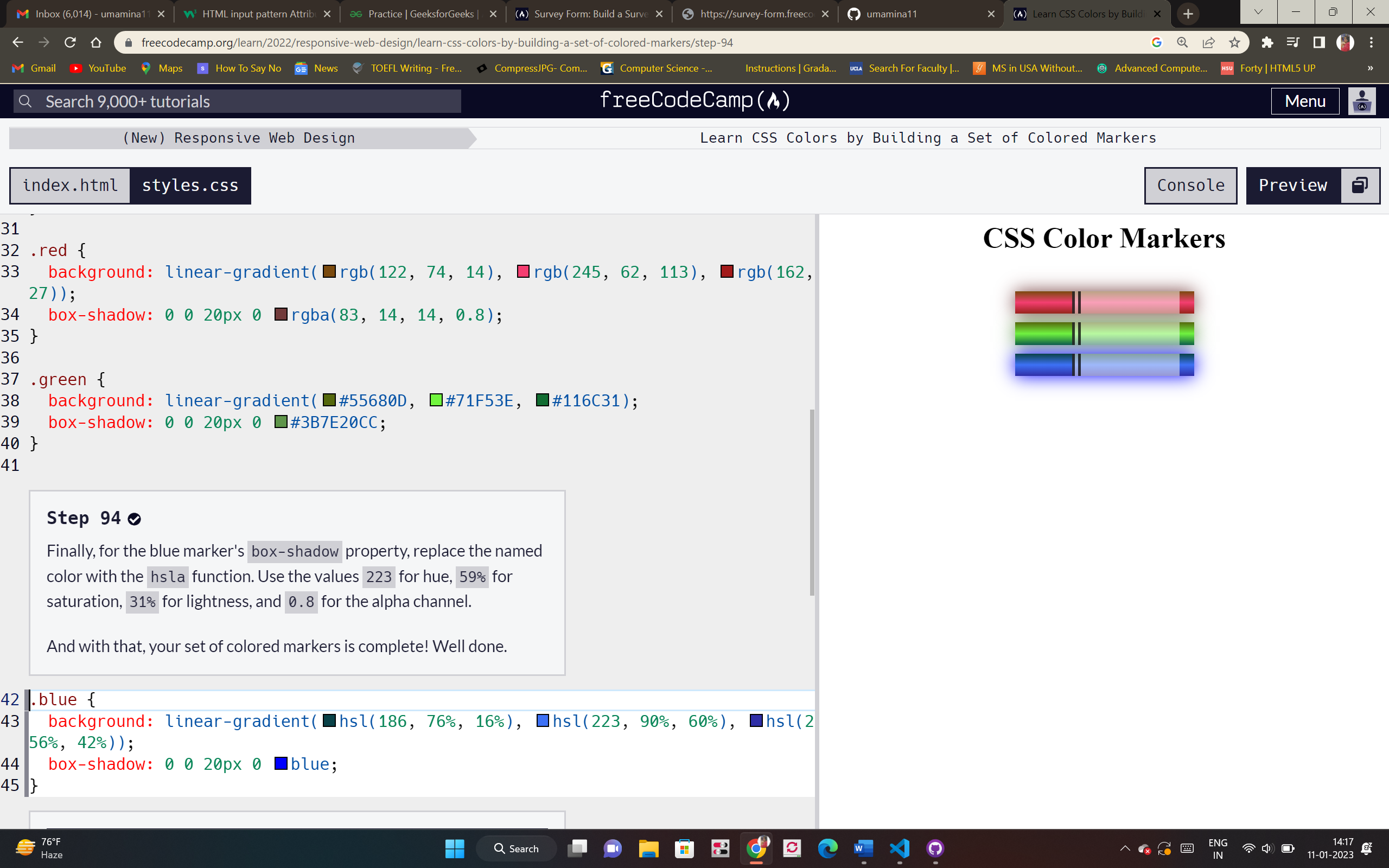Switch to the index.html tab
This screenshot has height=868, width=1389.
point(69,185)
